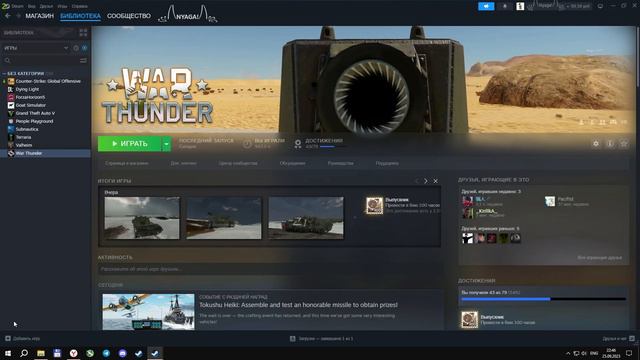The height and width of the screenshot is (360, 640).
Task: Click the blue announcements megaphone button
Action: [x=486, y=6]
